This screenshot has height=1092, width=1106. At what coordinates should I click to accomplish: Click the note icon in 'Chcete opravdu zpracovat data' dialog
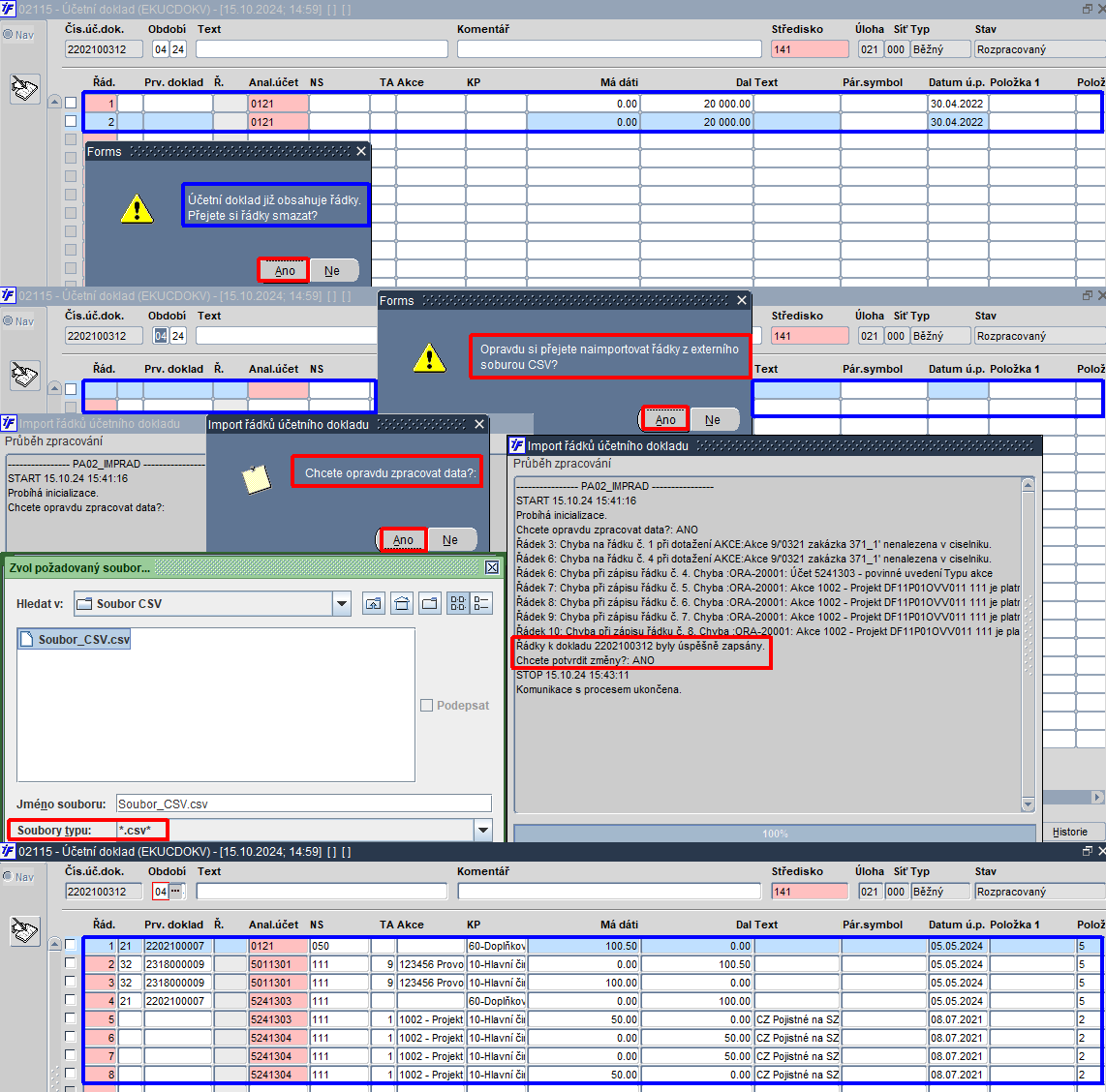pyautogui.click(x=257, y=479)
